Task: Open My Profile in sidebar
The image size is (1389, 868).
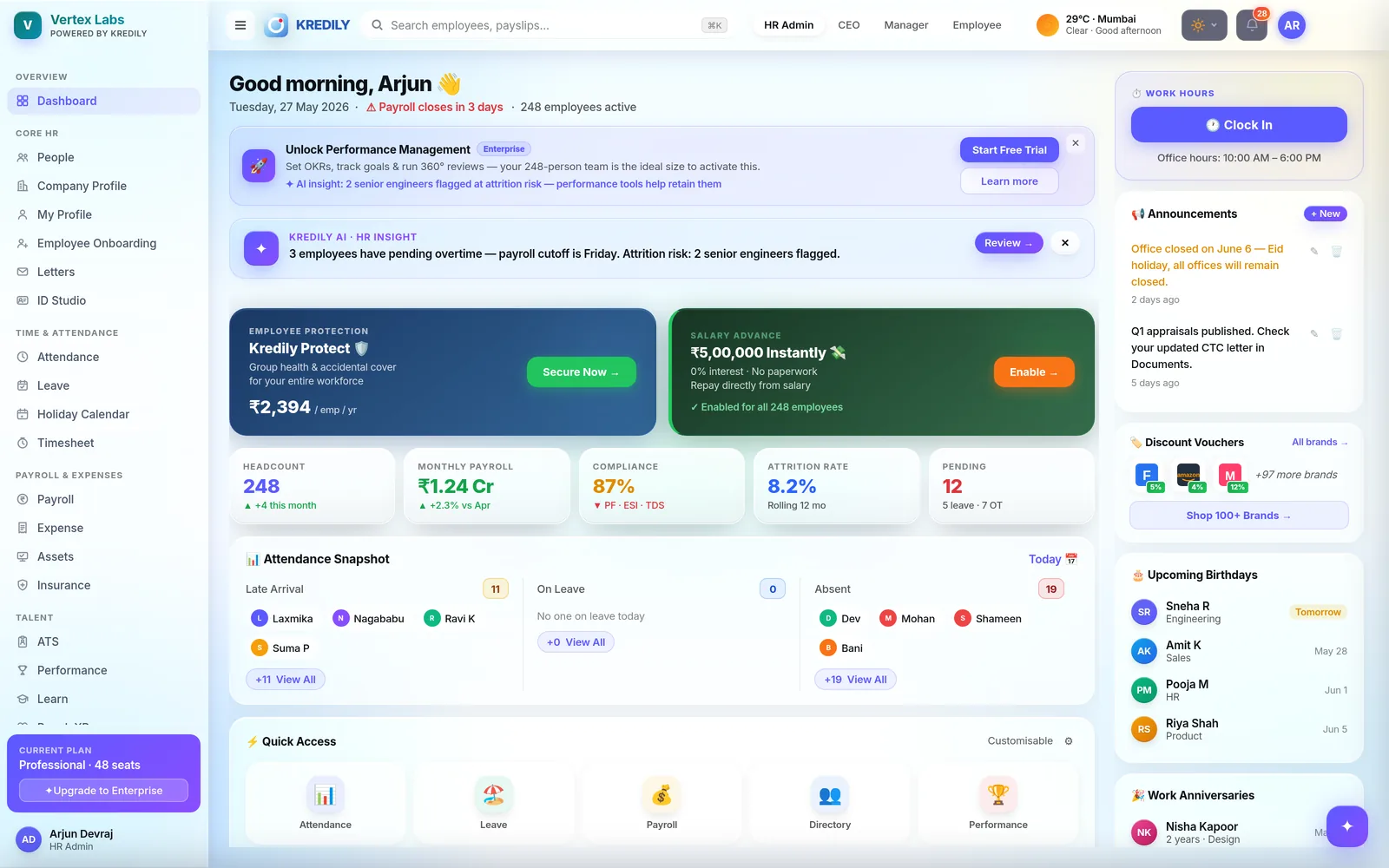Action: [103, 214]
